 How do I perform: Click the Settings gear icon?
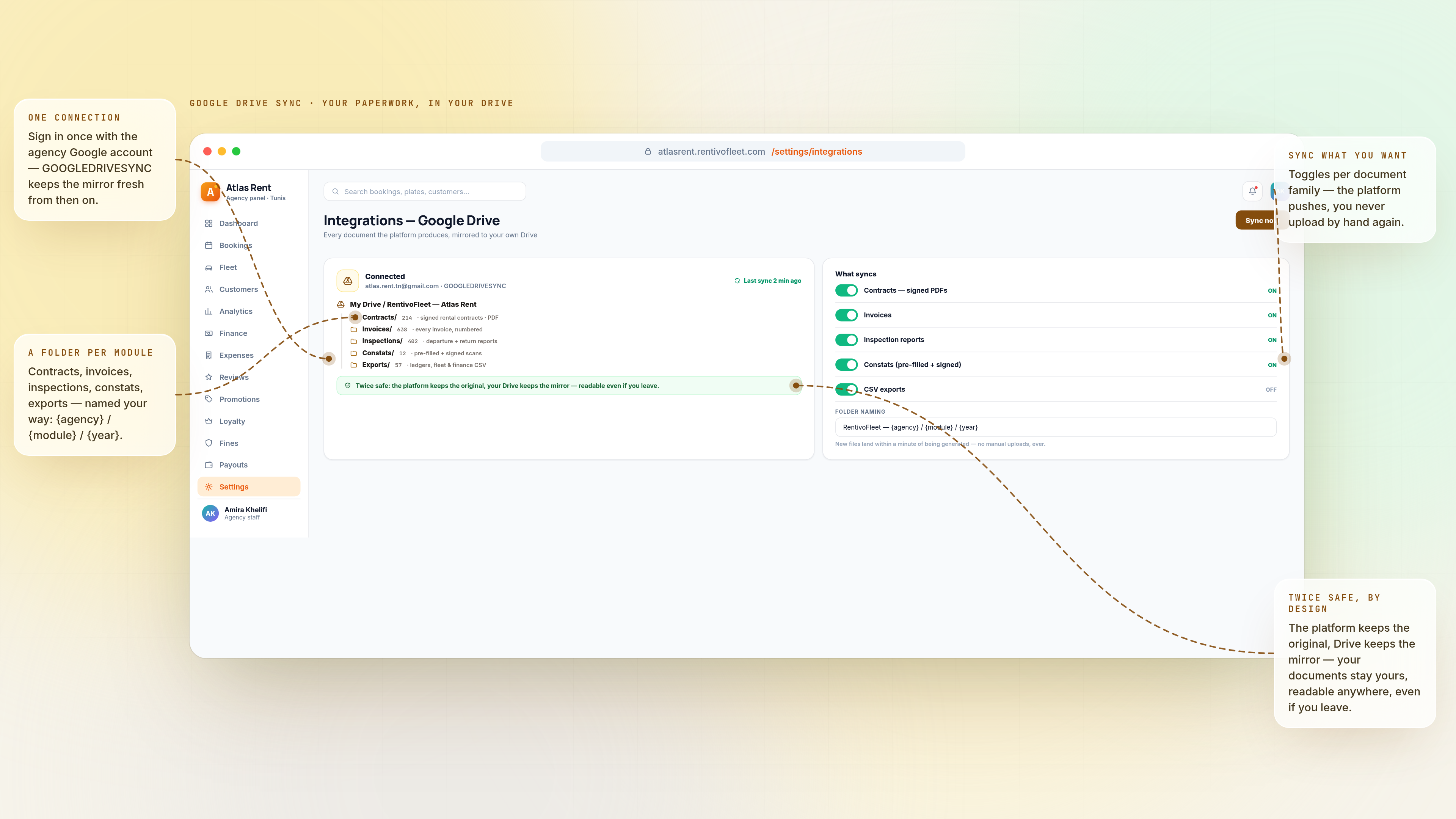click(209, 486)
